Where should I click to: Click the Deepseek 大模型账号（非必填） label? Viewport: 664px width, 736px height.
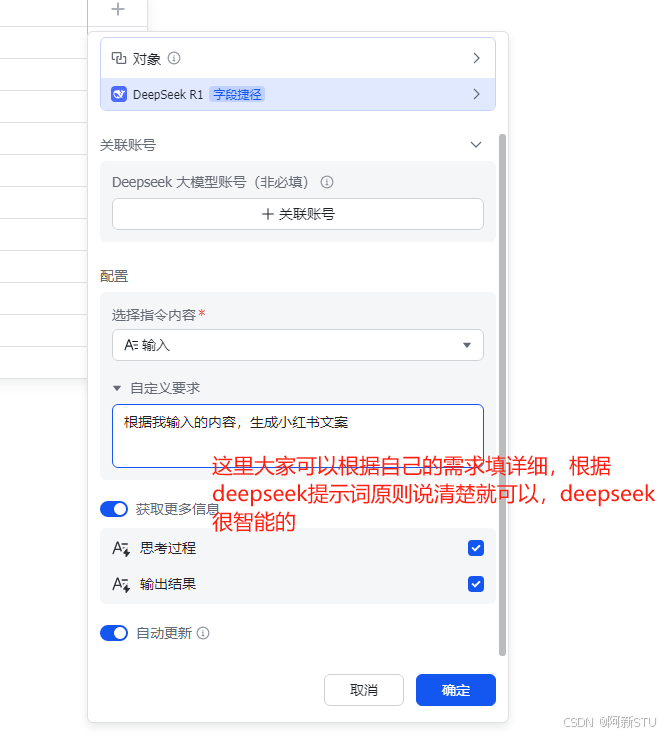click(x=210, y=182)
